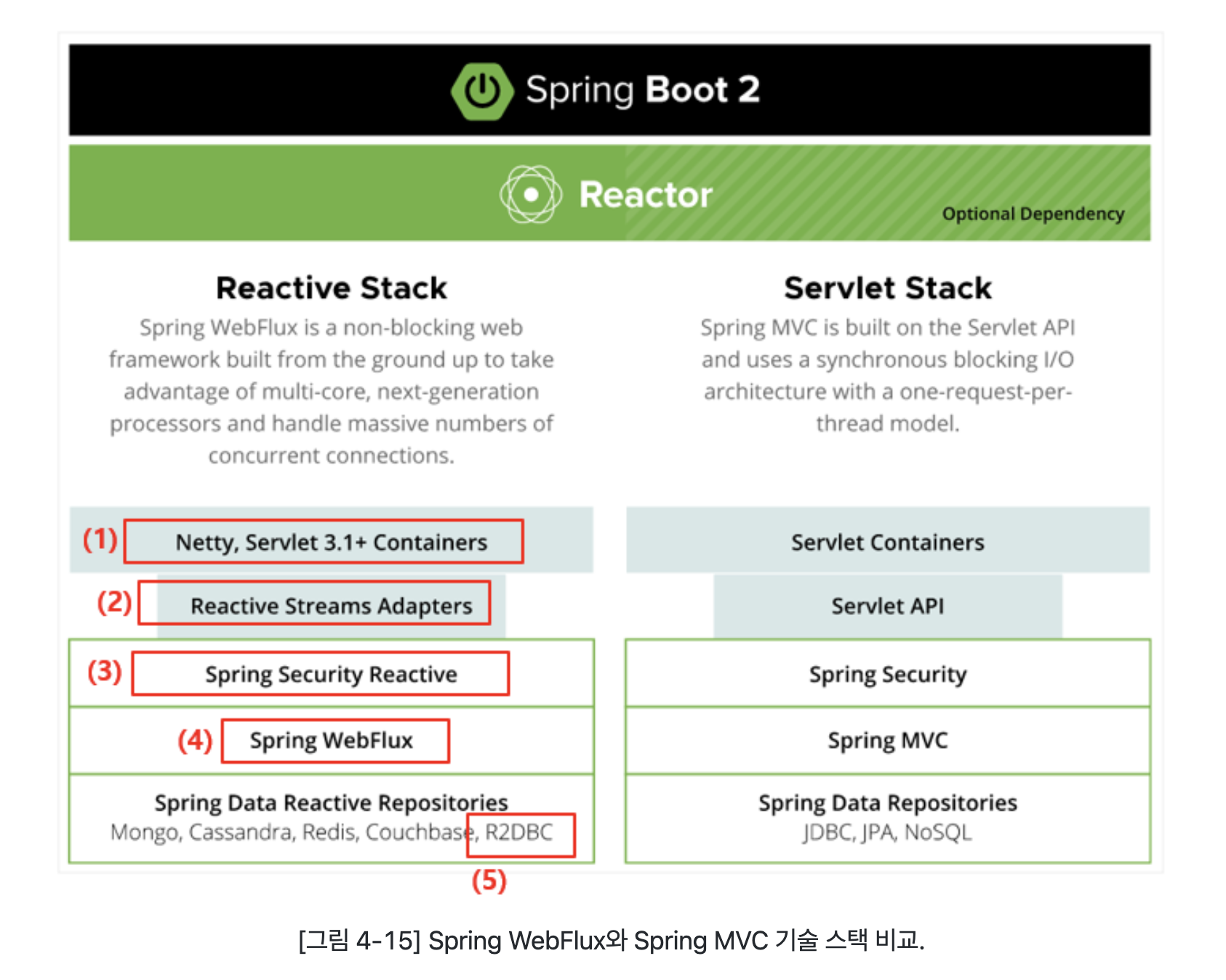Click the Spring Boot 2 title text
Image resolution: width=1226 pixels, height=980 pixels.
click(643, 90)
